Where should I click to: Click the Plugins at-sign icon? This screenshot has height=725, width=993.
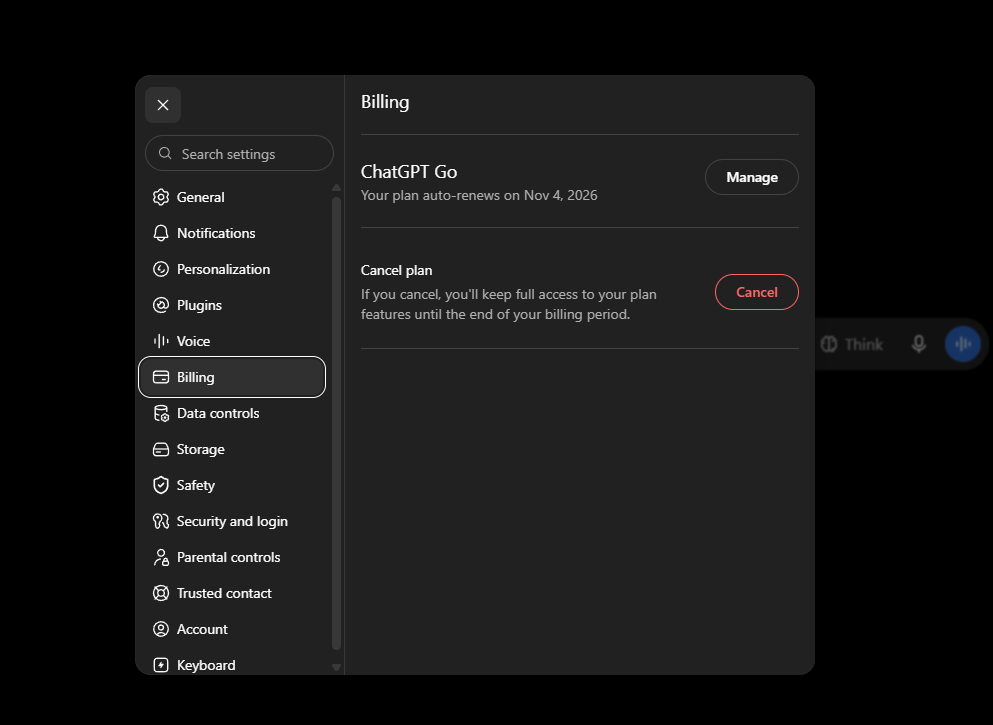(161, 305)
